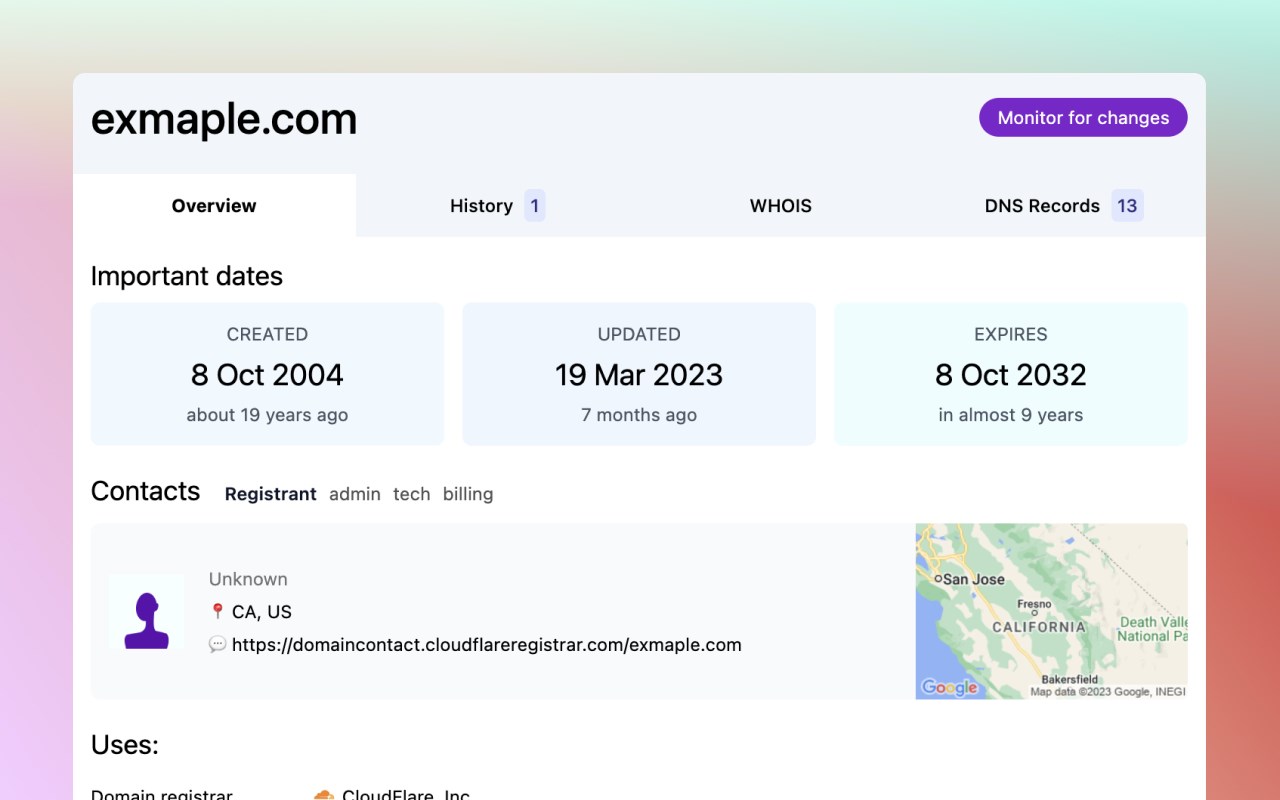
Task: Click the red location pin icon
Action: (x=217, y=611)
